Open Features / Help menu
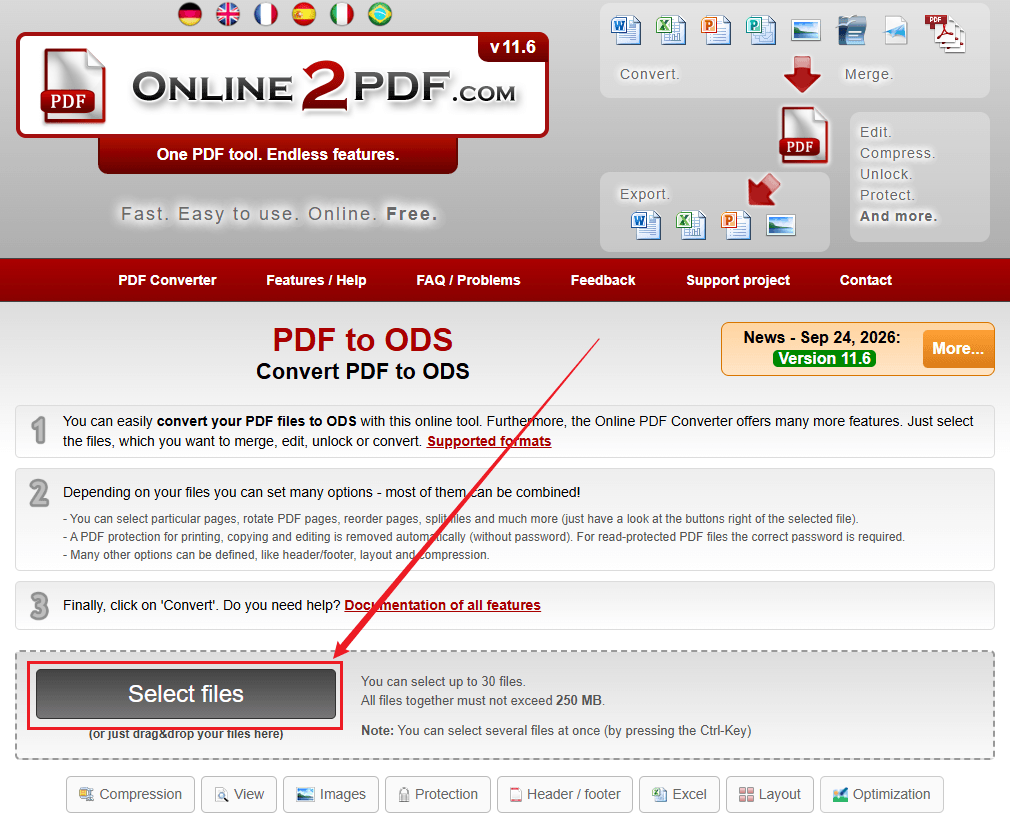Screen dimensions: 1010x823 point(316,280)
